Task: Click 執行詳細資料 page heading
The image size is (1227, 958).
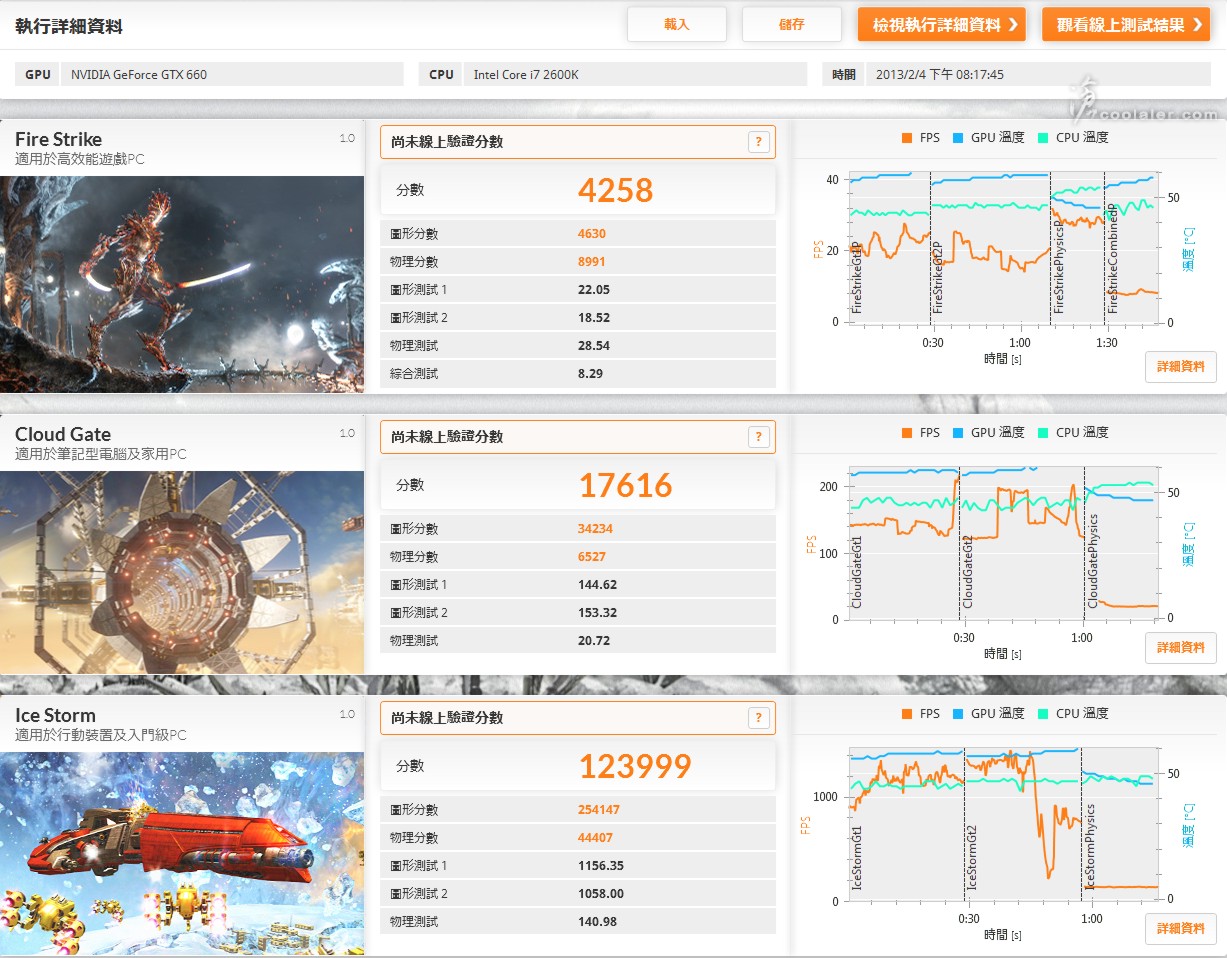Action: pyautogui.click(x=69, y=26)
